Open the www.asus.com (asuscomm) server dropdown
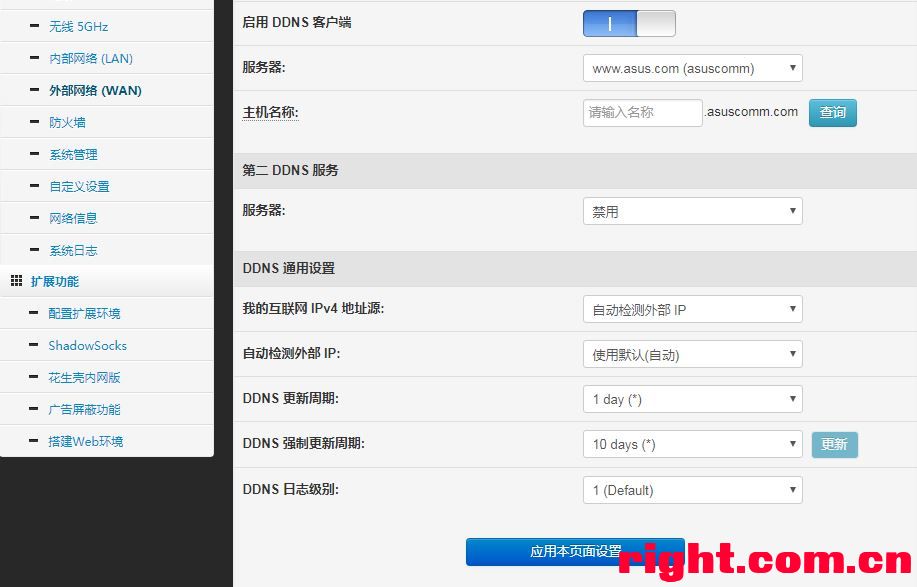Viewport: 917px width, 587px height. coord(692,68)
